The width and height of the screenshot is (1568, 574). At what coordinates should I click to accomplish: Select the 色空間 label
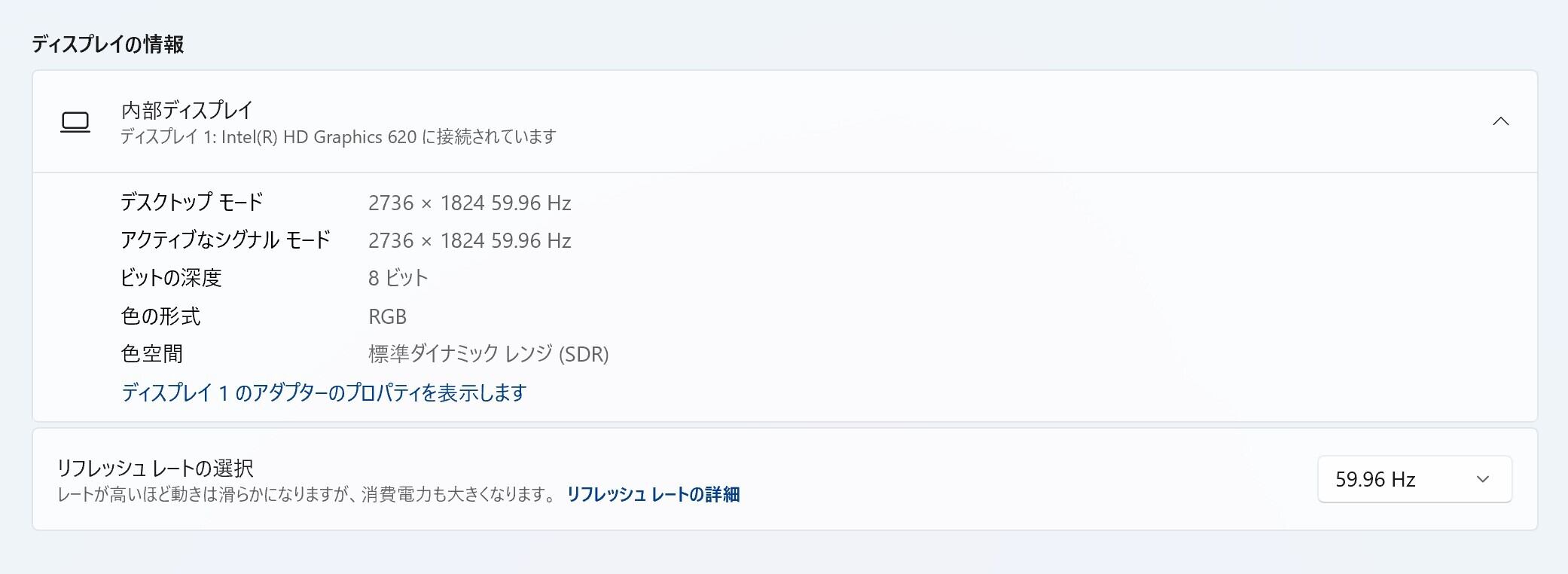[152, 353]
